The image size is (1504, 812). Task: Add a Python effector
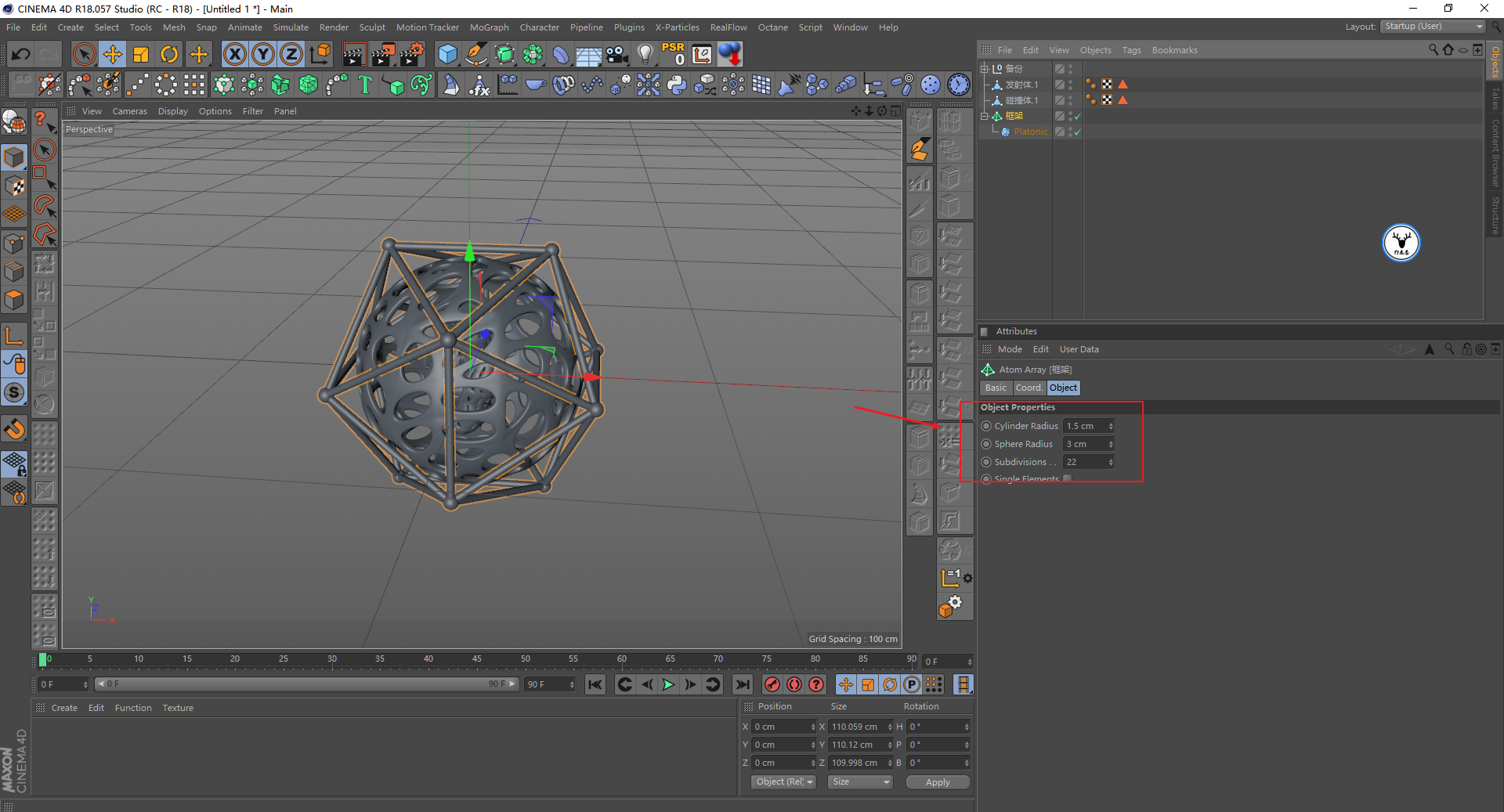pyautogui.click(x=677, y=85)
